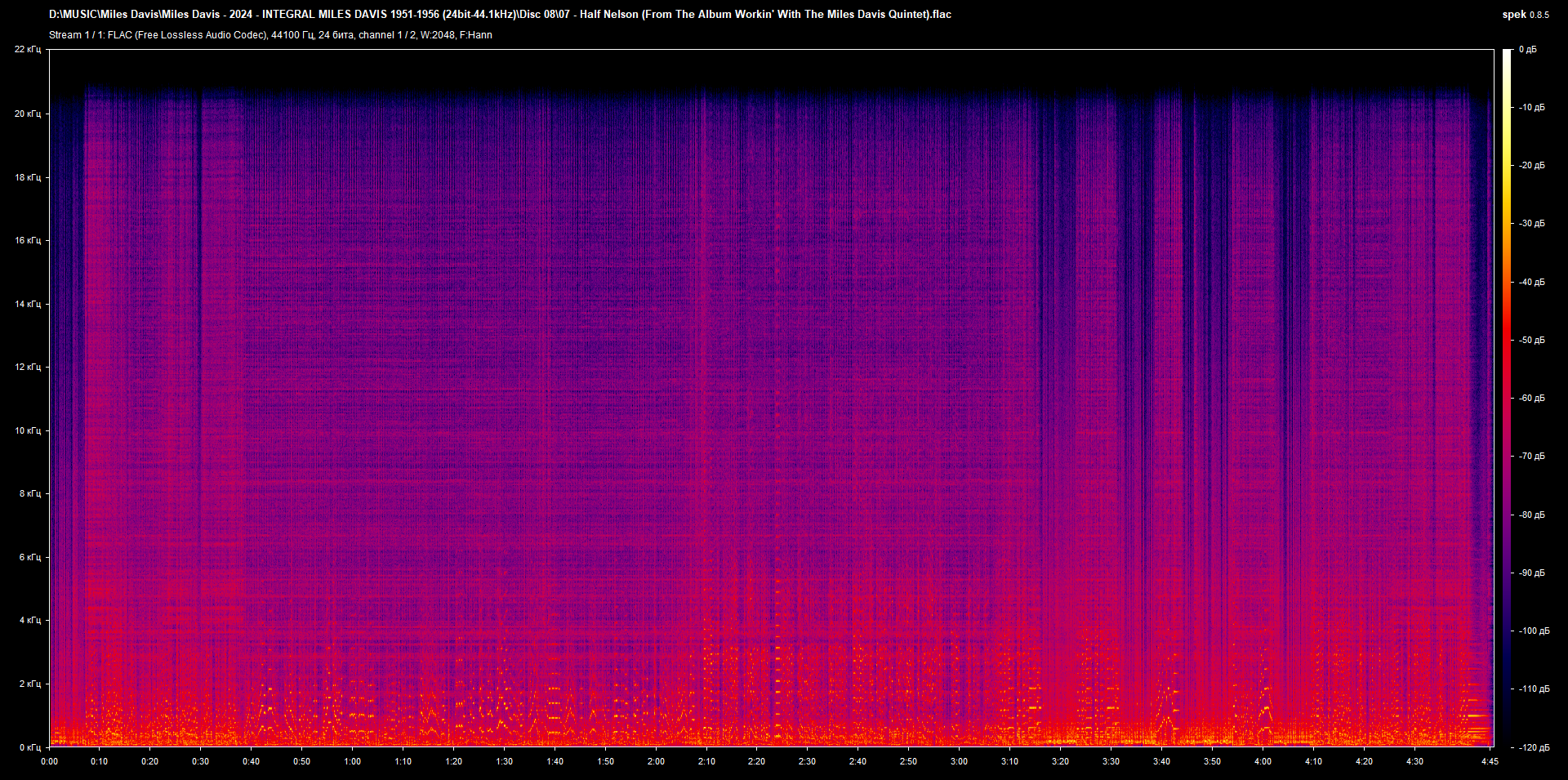Viewport: 1568px width, 780px height.
Task: Click the 16 кГц frequency axis label
Action: [x=28, y=240]
